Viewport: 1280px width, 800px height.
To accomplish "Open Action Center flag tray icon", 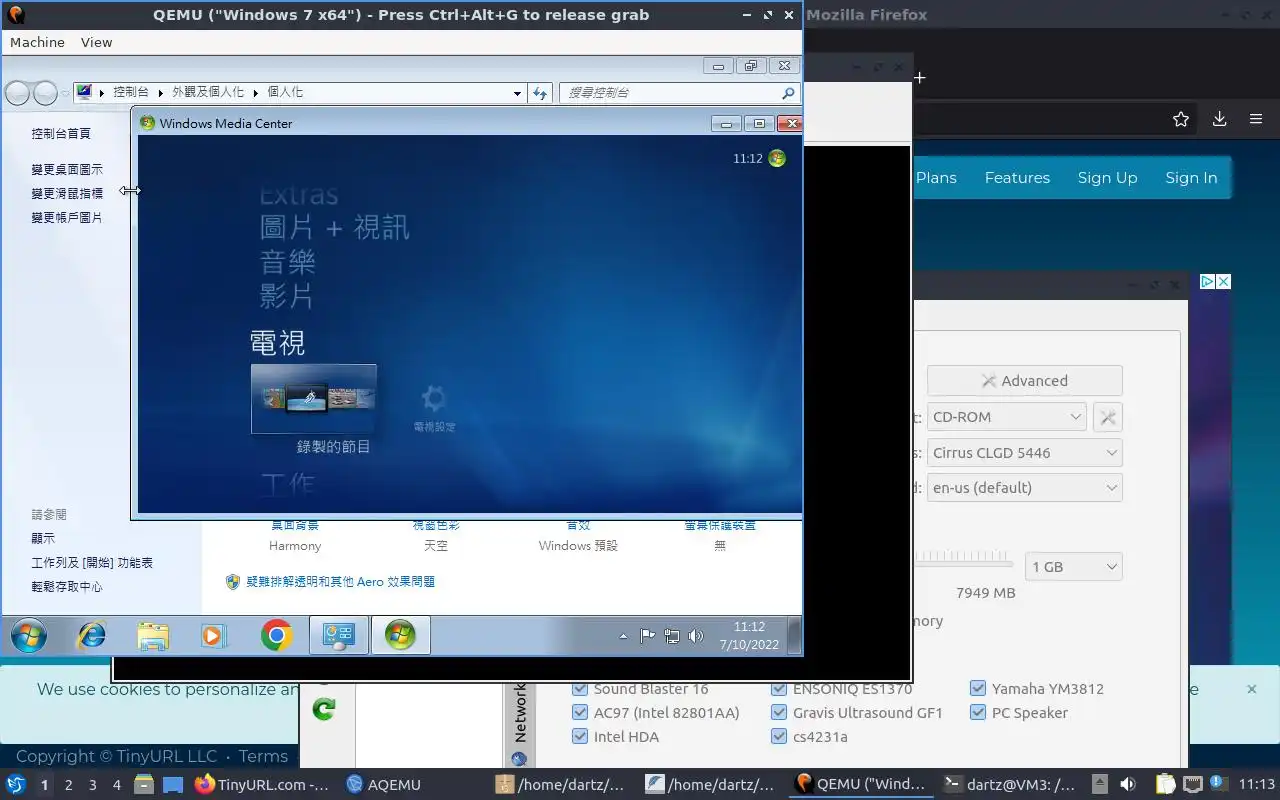I will click(648, 636).
